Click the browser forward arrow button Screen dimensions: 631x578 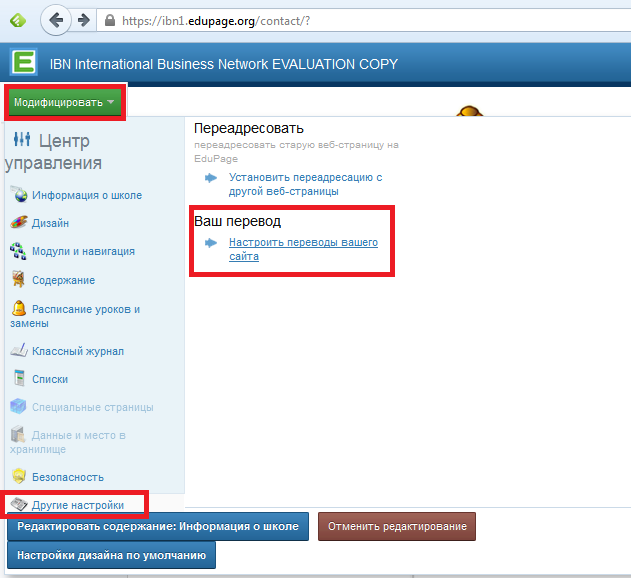(84, 20)
